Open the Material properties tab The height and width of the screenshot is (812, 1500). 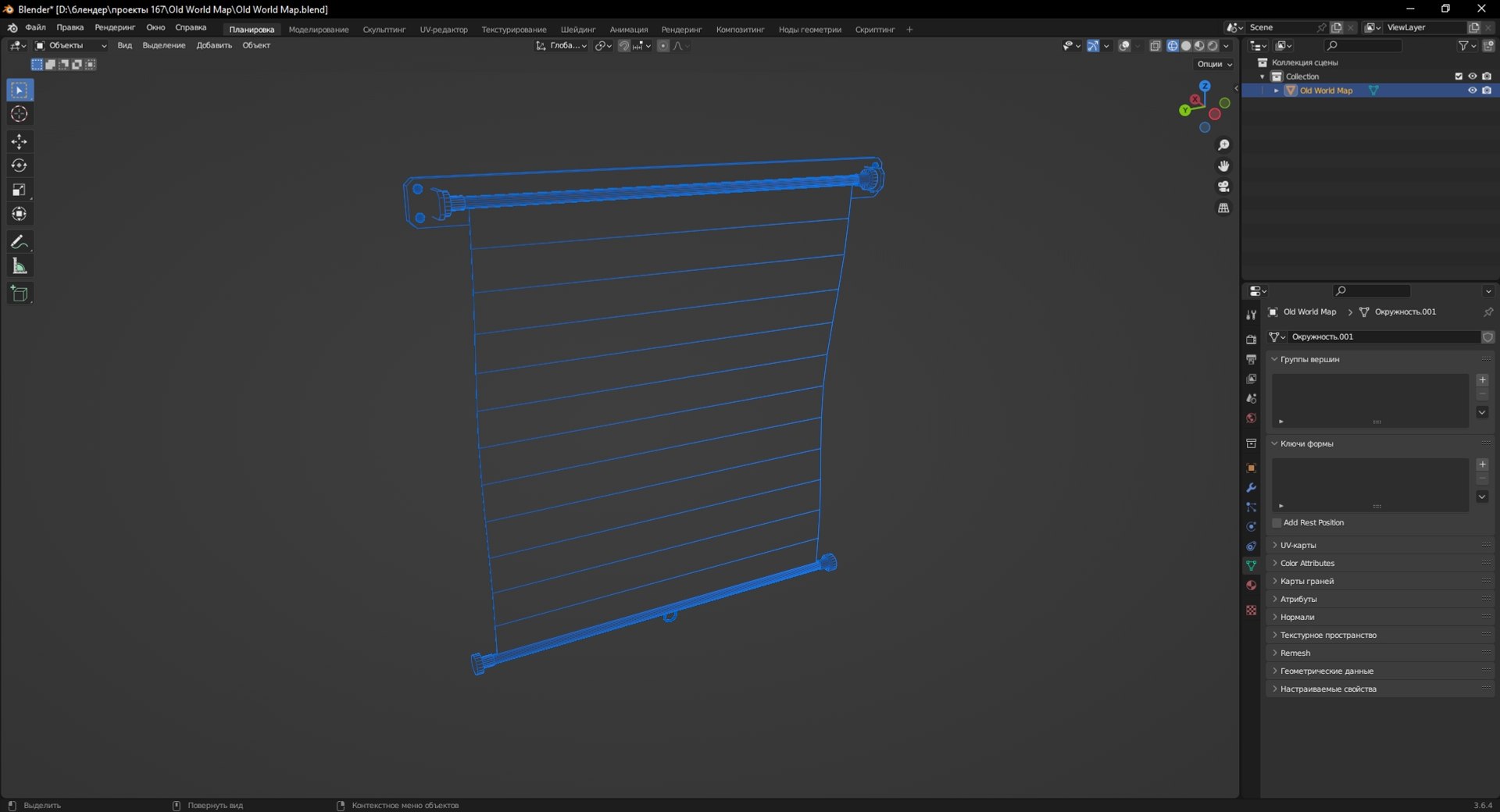(x=1251, y=586)
